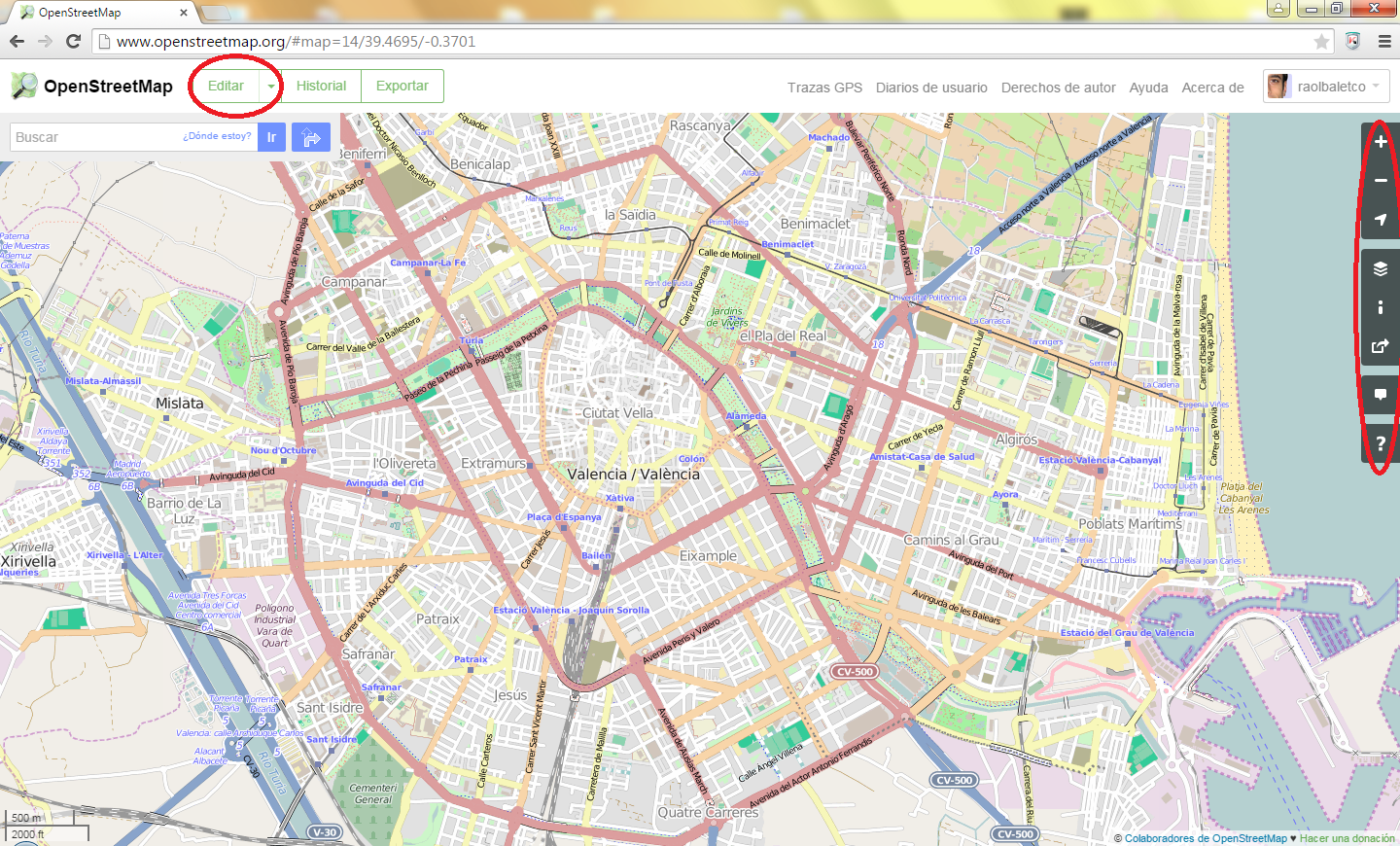This screenshot has height=846, width=1400.
Task: Click the Cementeri General label
Action: point(373,793)
